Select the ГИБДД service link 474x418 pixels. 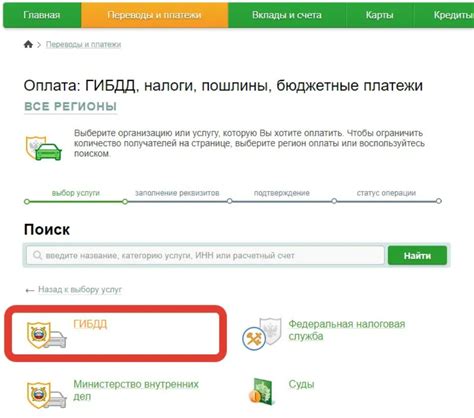[x=90, y=324]
